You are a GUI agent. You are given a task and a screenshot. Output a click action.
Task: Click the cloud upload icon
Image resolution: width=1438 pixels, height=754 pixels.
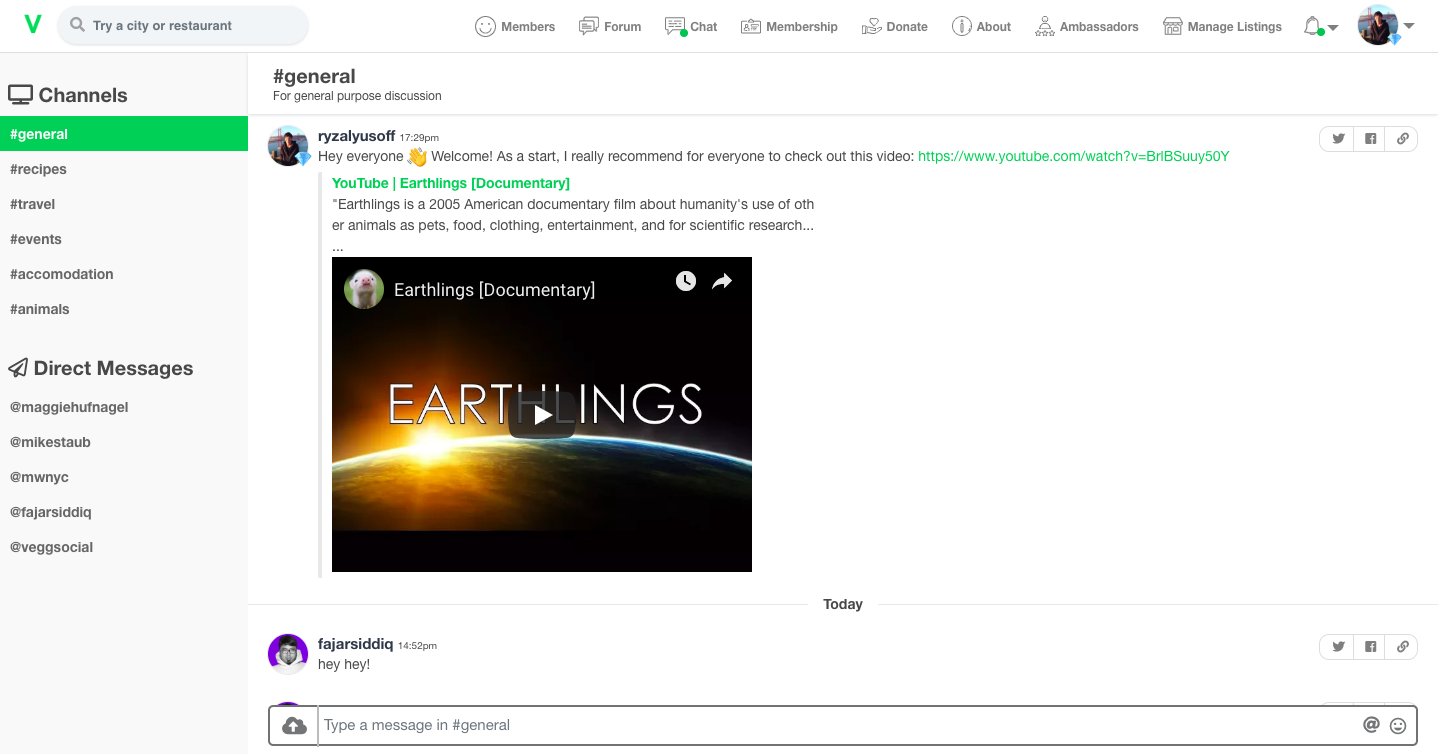[x=294, y=725]
